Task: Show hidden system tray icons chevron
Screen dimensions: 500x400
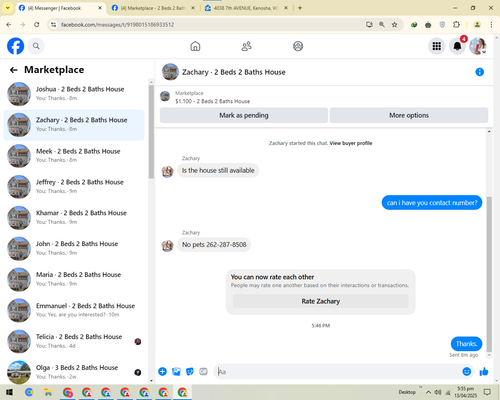Action: coord(428,392)
